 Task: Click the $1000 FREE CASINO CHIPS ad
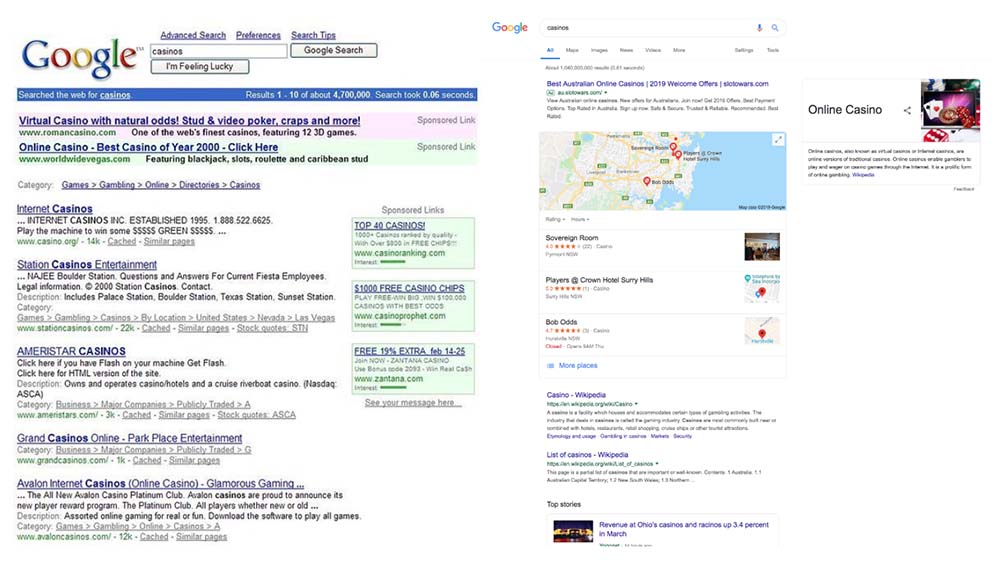pyautogui.click(x=409, y=288)
